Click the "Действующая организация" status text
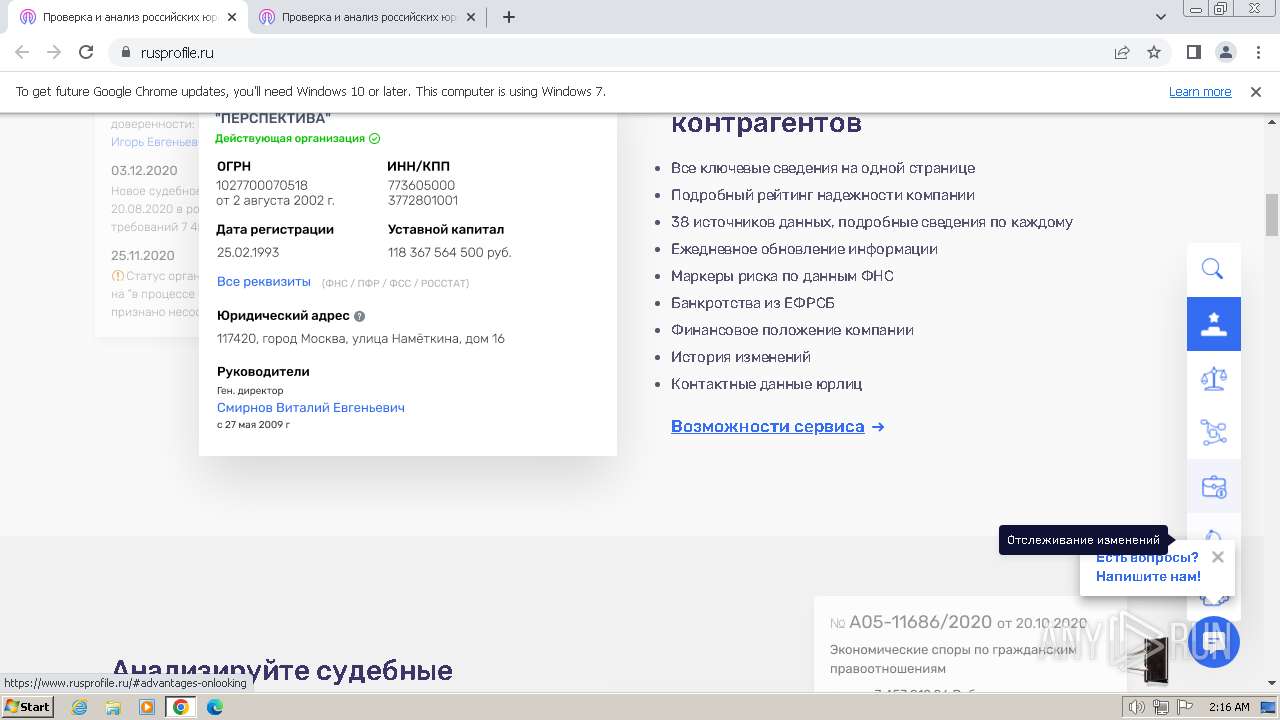The image size is (1280, 720). pos(290,139)
